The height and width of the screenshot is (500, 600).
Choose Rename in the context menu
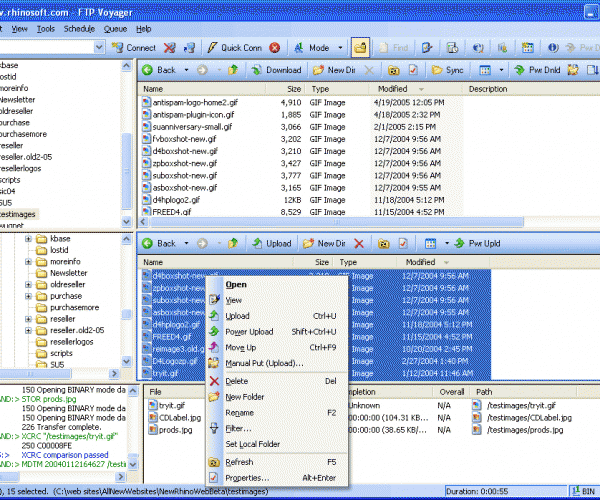pyautogui.click(x=277, y=413)
